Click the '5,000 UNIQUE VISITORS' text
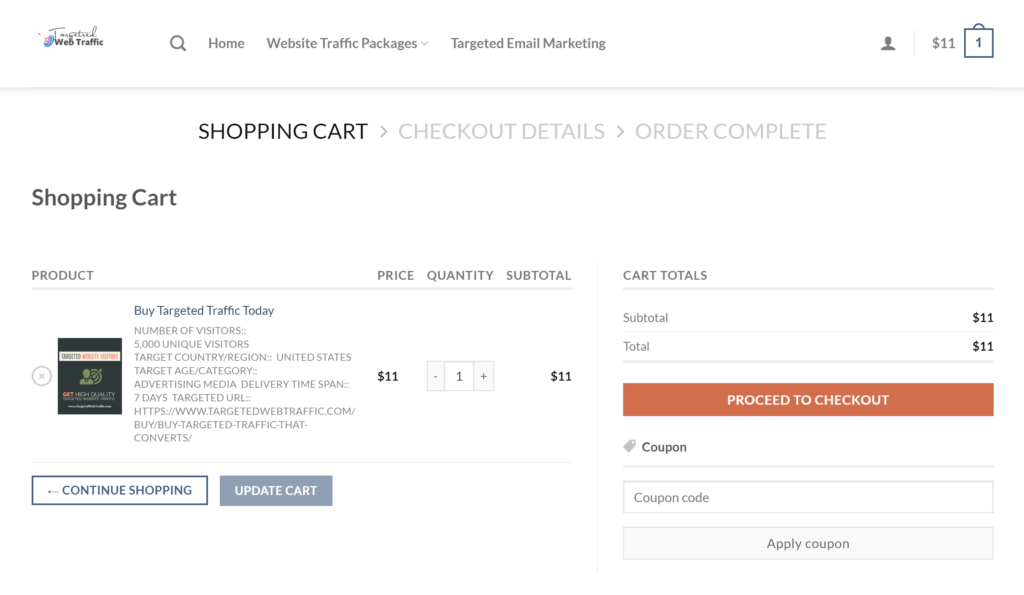 (191, 344)
